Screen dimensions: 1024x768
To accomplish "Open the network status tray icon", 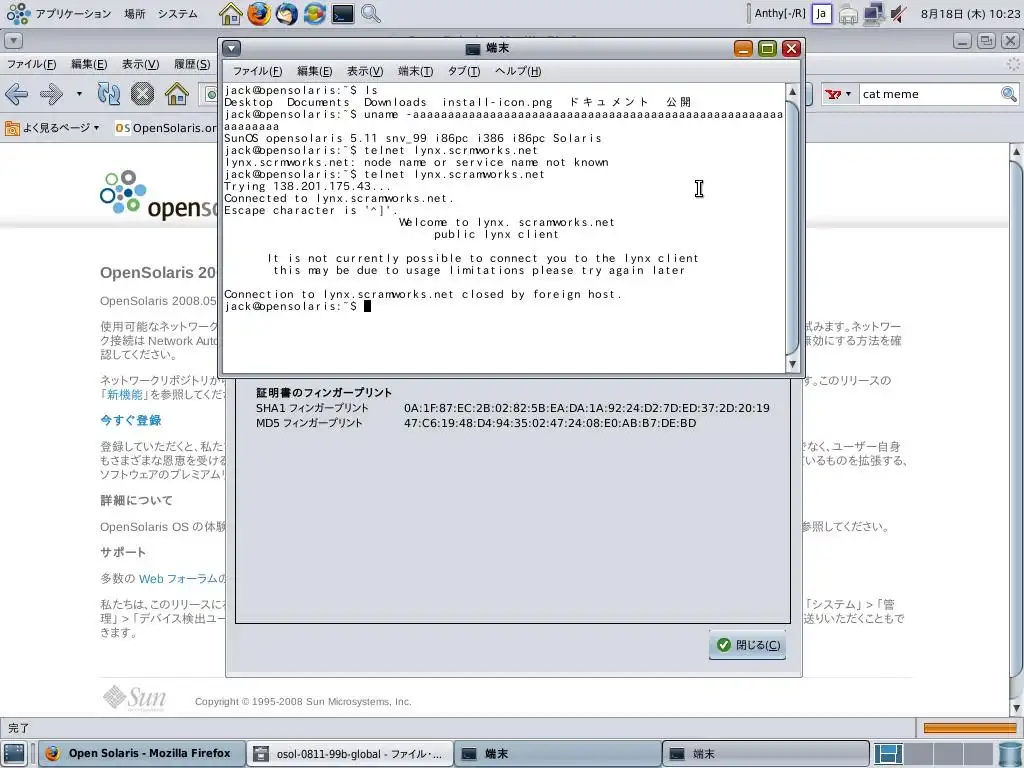I will pyautogui.click(x=873, y=14).
